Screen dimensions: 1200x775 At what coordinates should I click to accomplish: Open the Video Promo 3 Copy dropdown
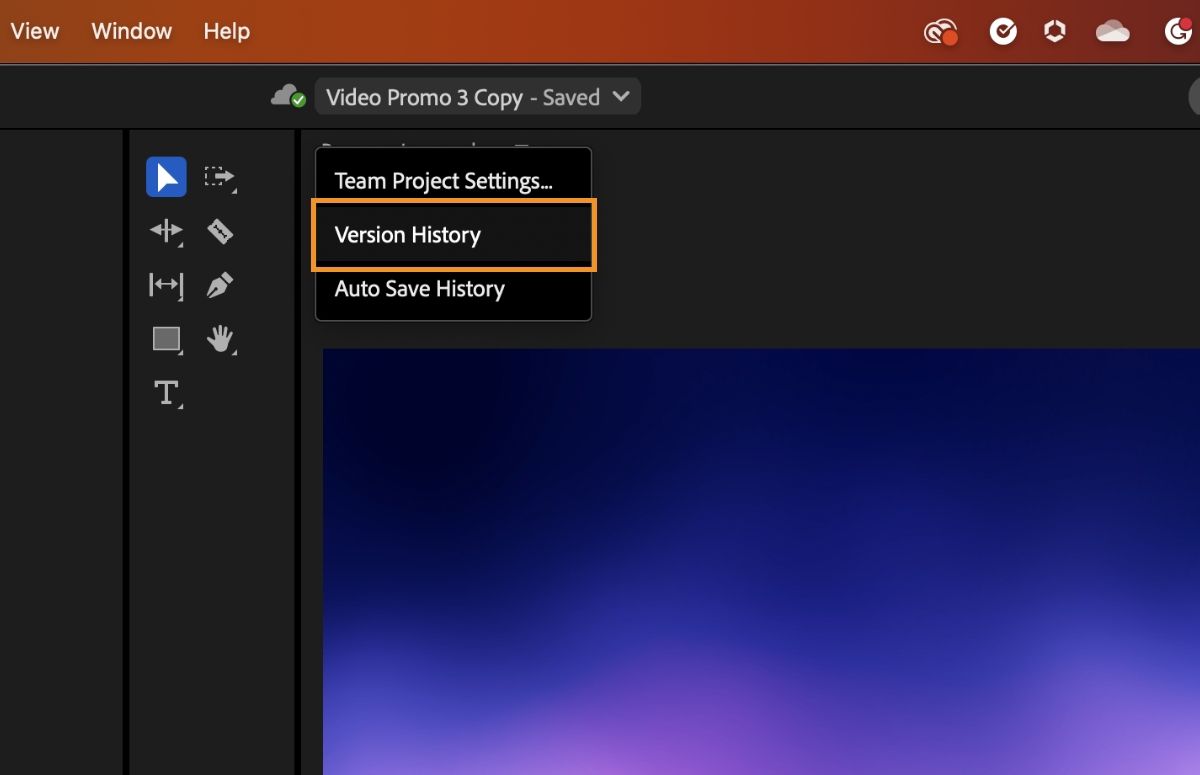click(478, 96)
